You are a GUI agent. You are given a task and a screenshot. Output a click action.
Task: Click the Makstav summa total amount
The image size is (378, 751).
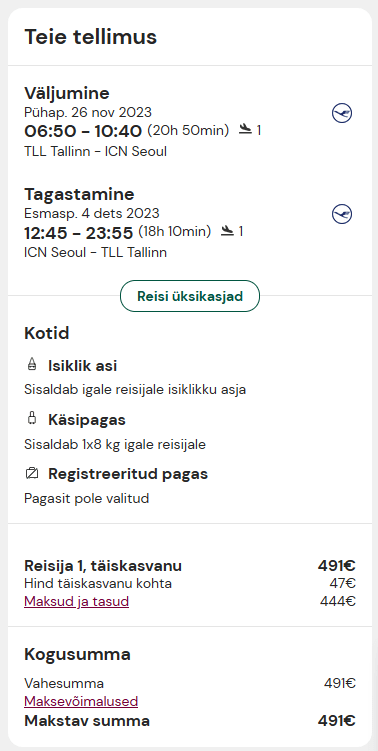[337, 721]
